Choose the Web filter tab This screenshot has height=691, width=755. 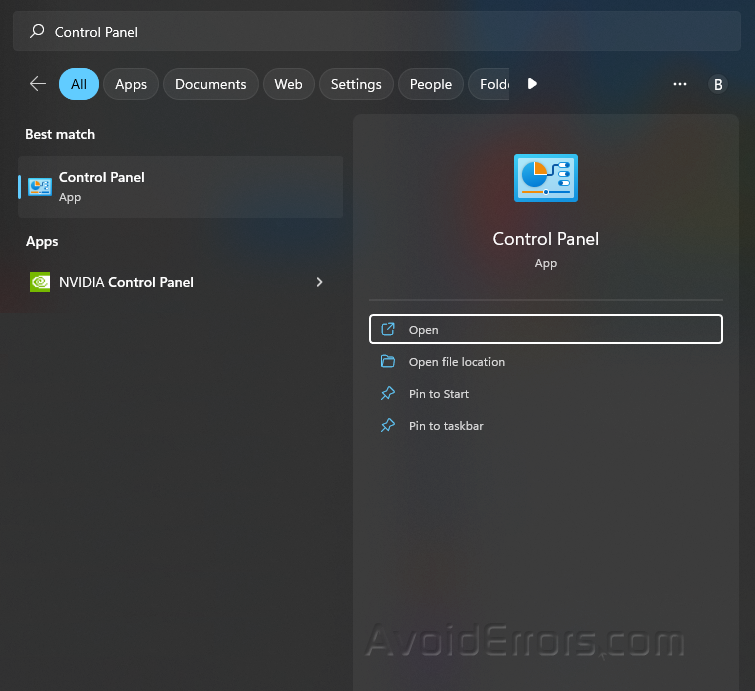[288, 84]
